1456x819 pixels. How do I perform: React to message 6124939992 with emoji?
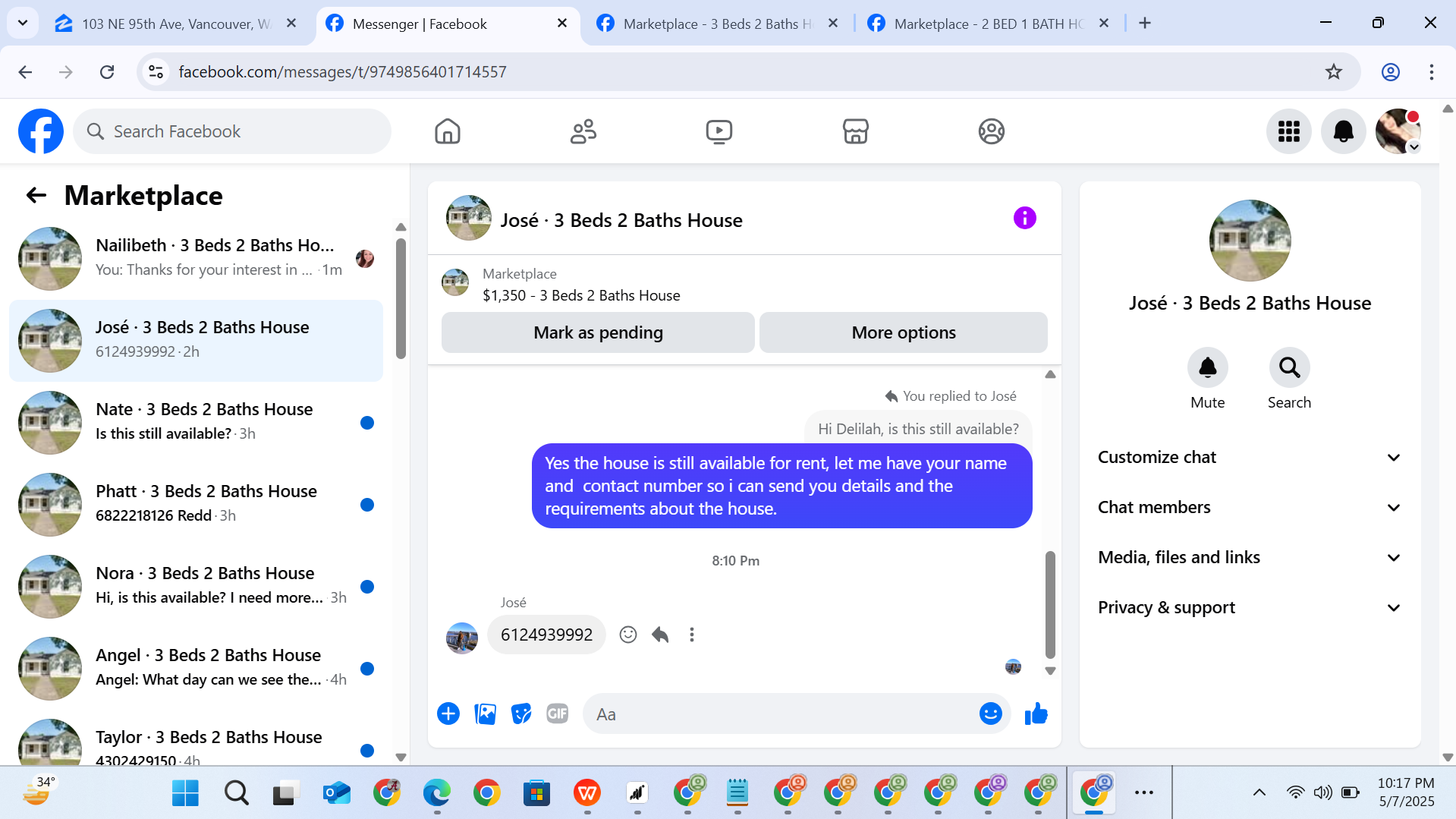(x=627, y=635)
